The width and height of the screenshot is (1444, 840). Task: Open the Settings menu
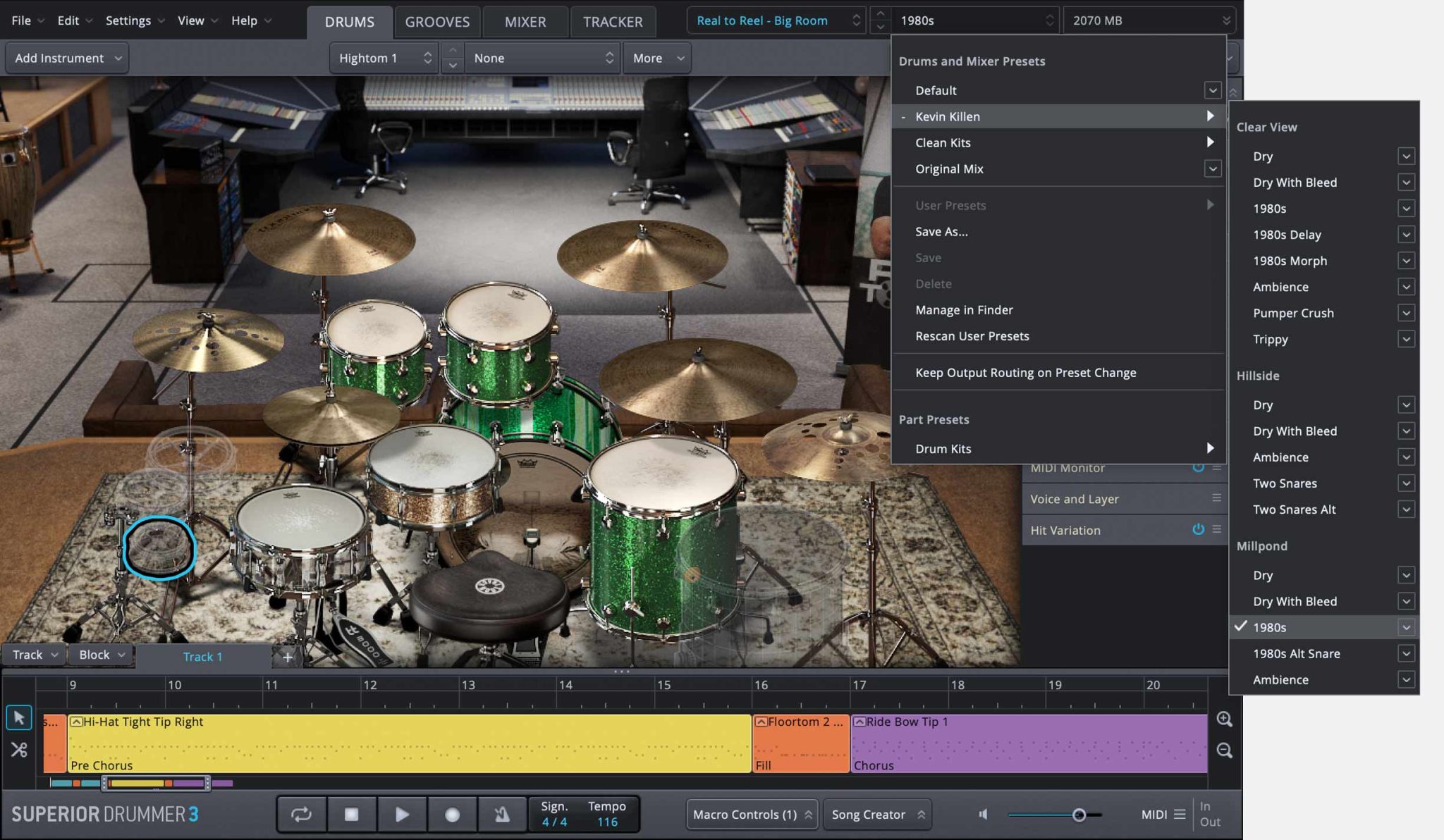135,20
